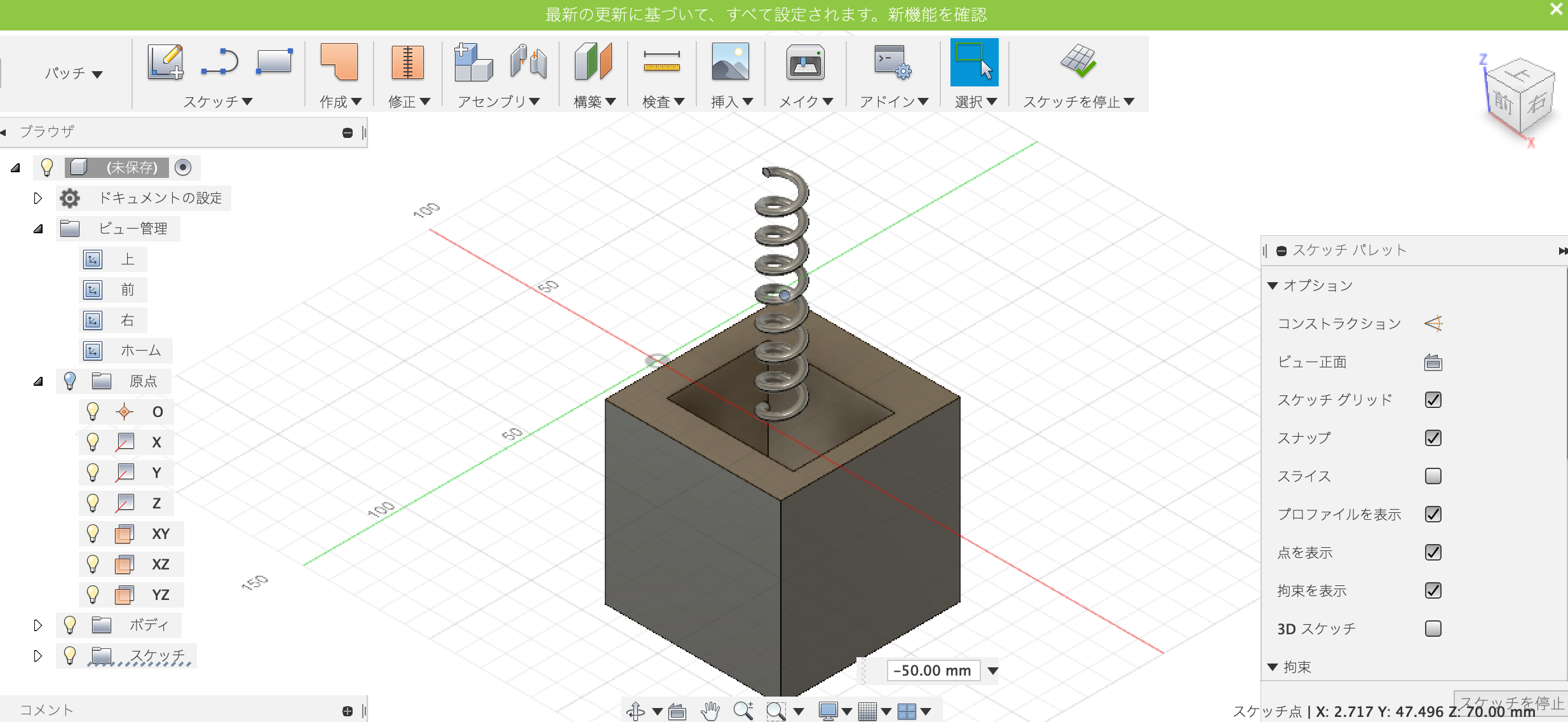
Task: Click the Stop Sketch grid checkmark icon
Action: tap(1078, 62)
